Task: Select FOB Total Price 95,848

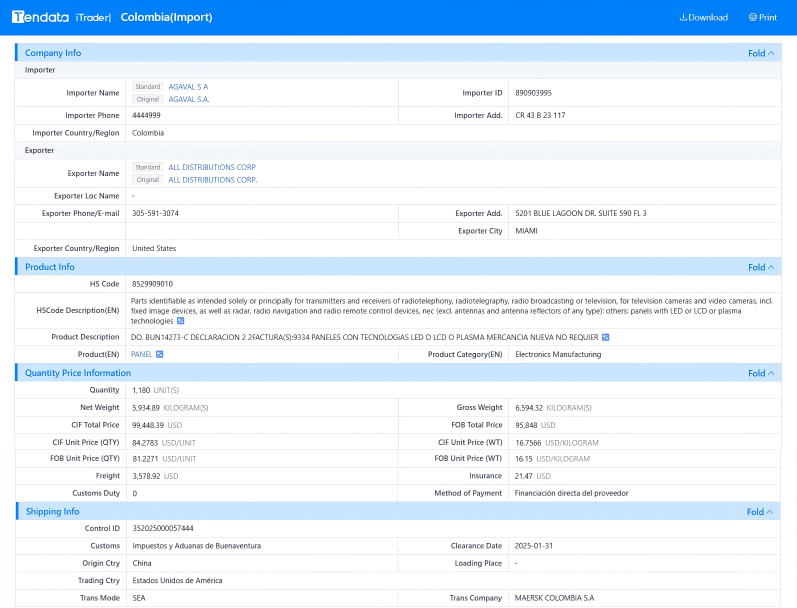Action: click(526, 425)
